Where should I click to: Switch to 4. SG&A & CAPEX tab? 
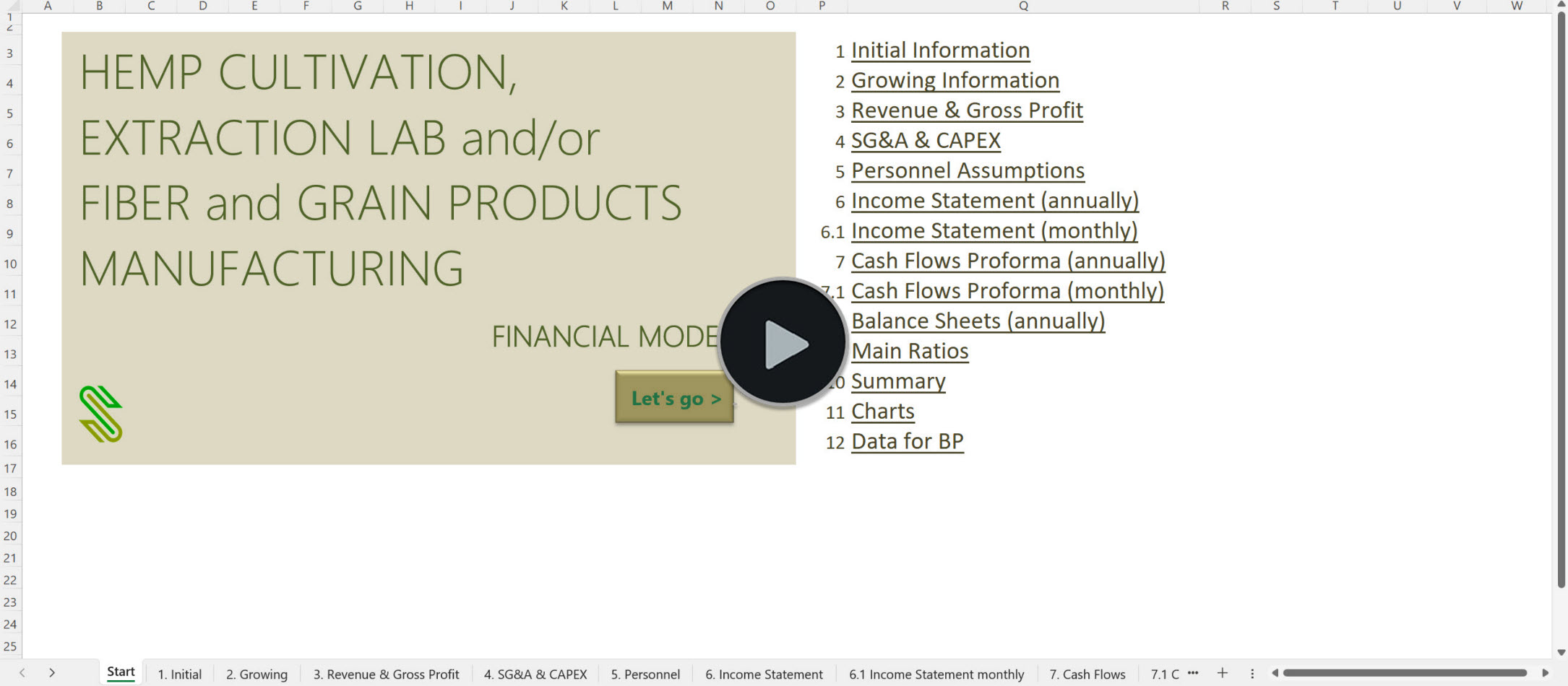tap(535, 674)
